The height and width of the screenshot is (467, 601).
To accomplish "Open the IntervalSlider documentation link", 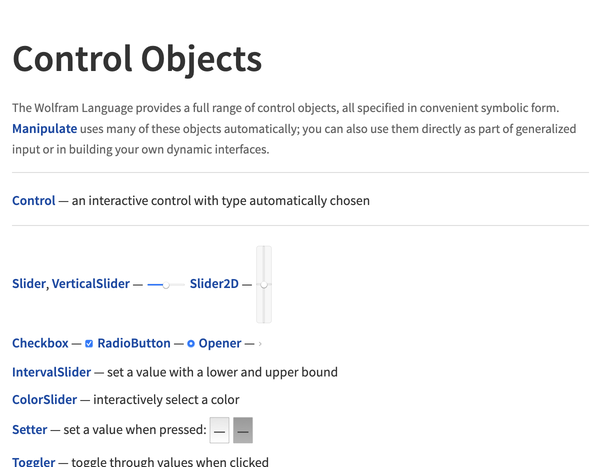I will click(51, 372).
